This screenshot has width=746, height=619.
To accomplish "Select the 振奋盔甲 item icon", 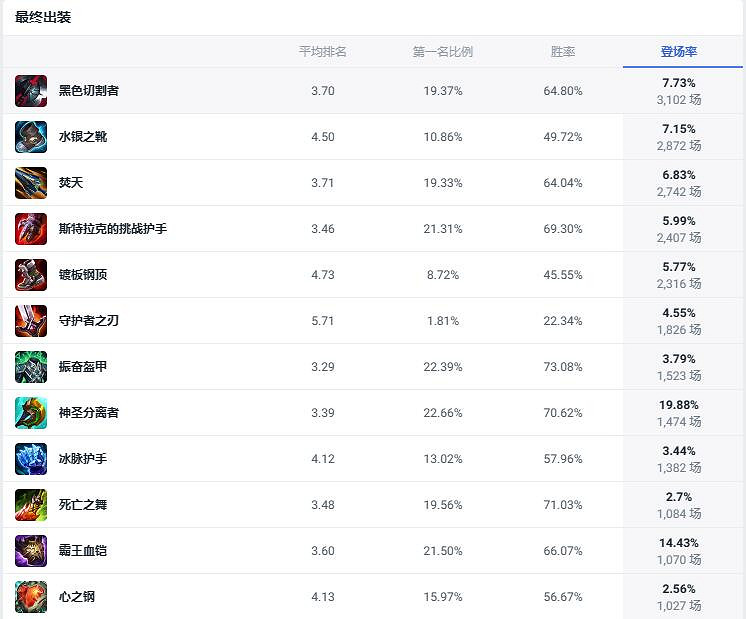I will (31, 367).
